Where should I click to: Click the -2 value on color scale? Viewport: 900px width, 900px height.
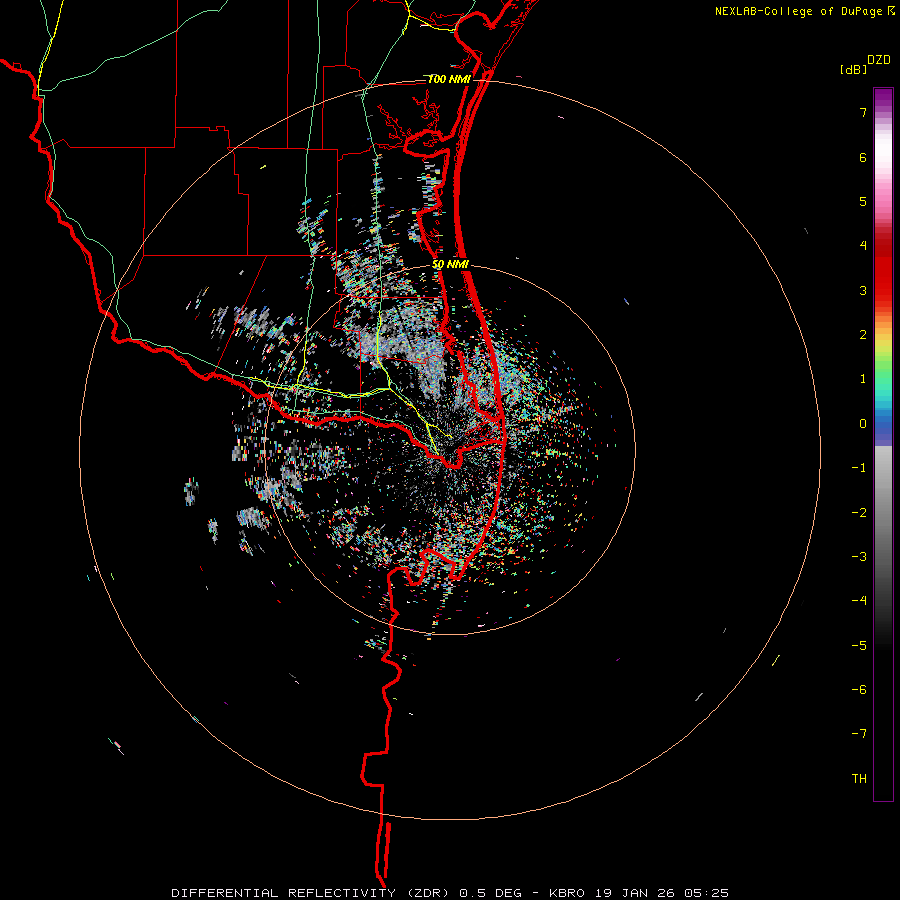click(859, 513)
